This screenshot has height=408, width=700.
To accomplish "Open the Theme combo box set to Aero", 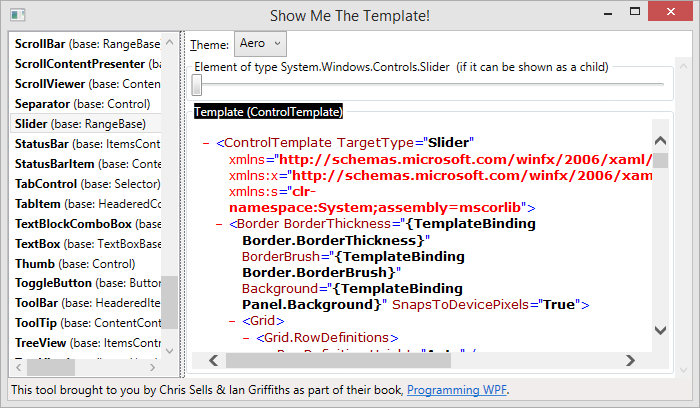I will [260, 44].
